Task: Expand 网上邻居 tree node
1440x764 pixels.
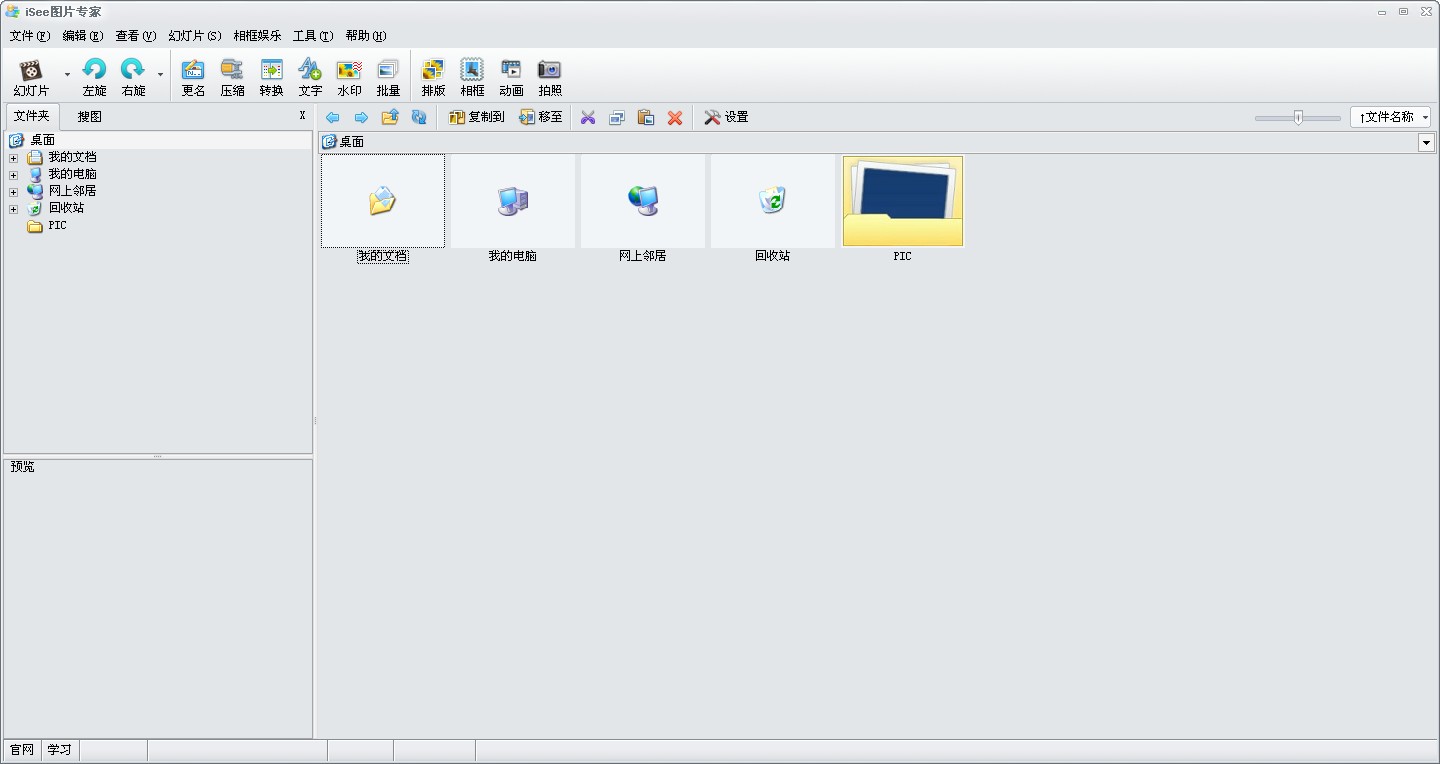Action: click(x=13, y=192)
